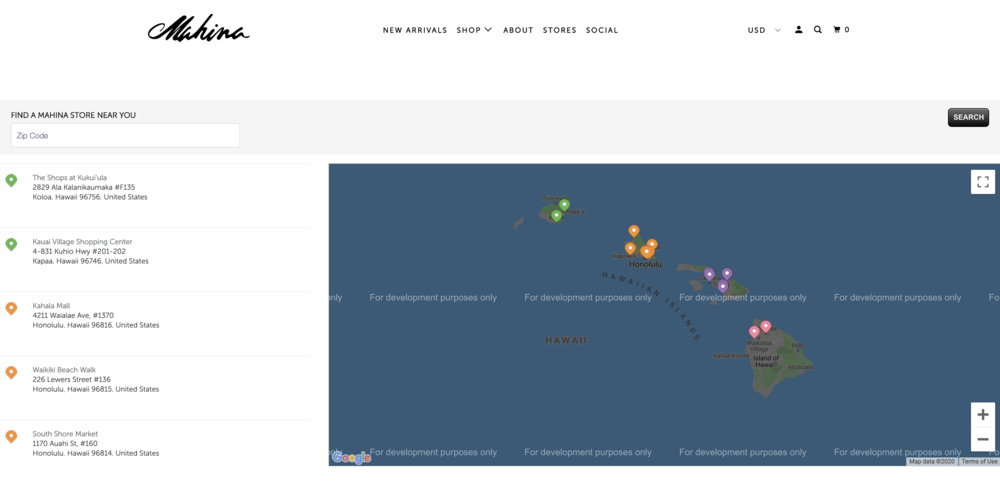
Task: Click the Google logo on the map
Action: pos(351,457)
